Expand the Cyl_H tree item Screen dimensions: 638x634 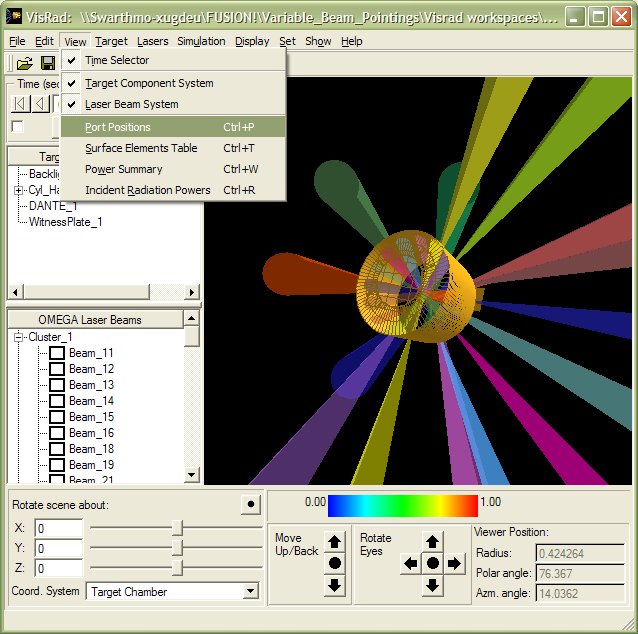[x=19, y=190]
